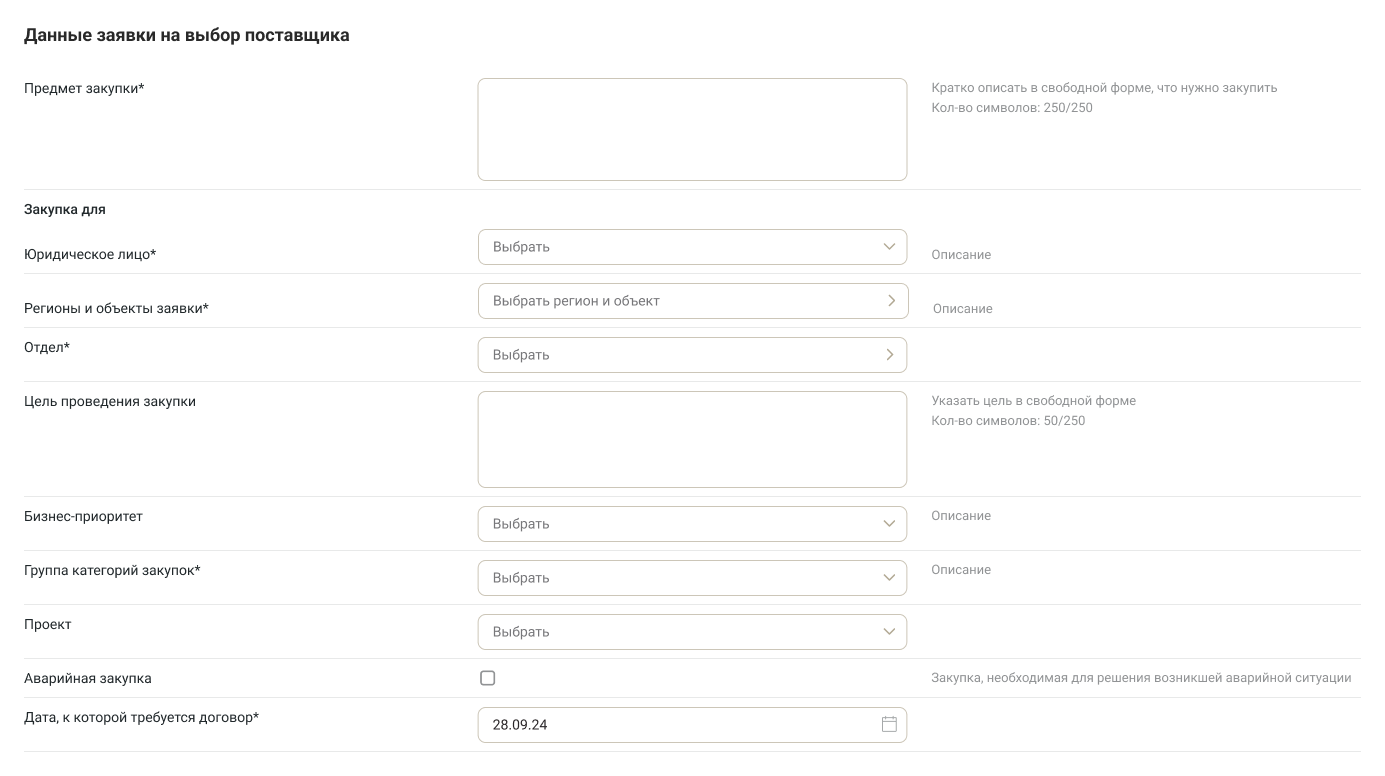Click Описание hint beside Регионы и объекты
Image resolution: width=1385 pixels, height=776 pixels.
pyautogui.click(x=963, y=308)
